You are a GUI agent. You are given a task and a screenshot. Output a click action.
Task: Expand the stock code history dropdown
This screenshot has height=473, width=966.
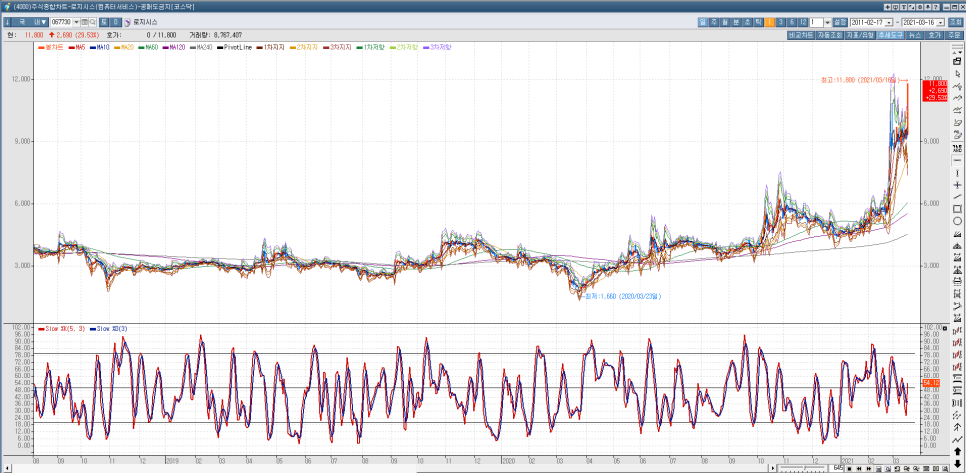[x=76, y=22]
